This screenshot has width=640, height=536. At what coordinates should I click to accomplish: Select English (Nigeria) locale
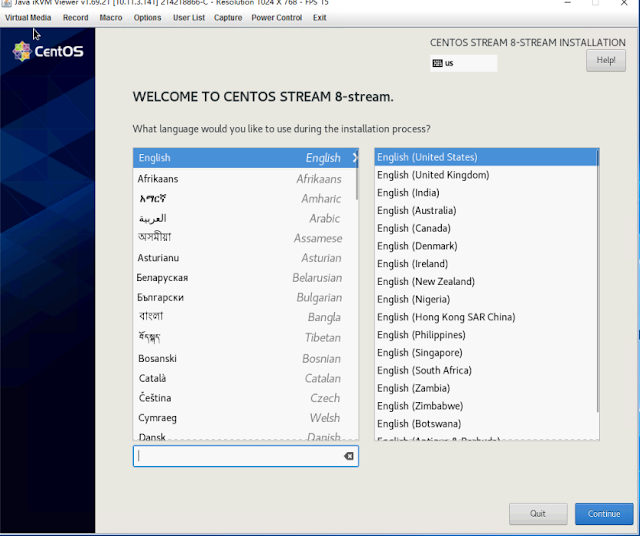tap(486, 299)
